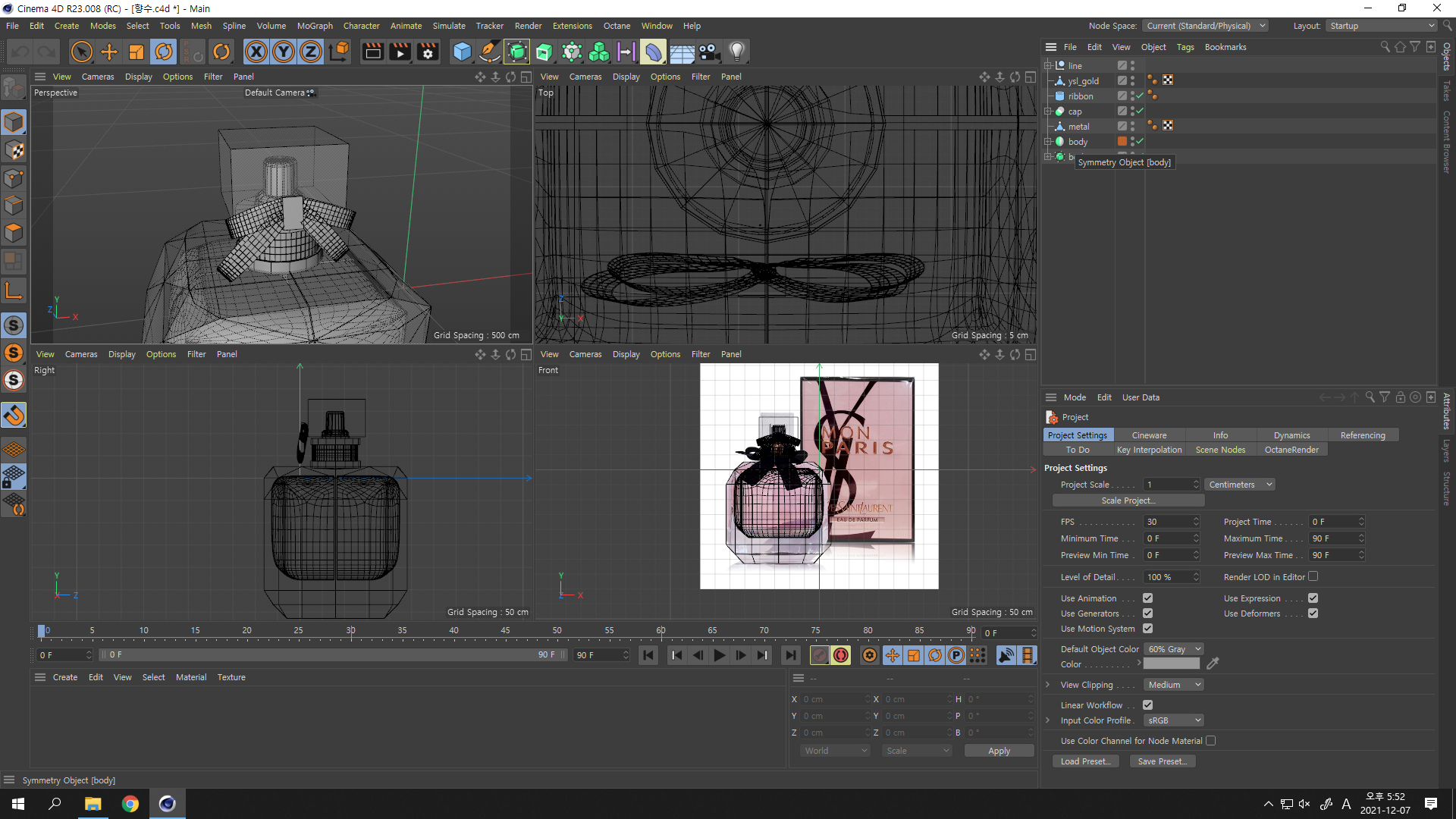
Task: Select Points mode in left palette
Action: click(14, 178)
